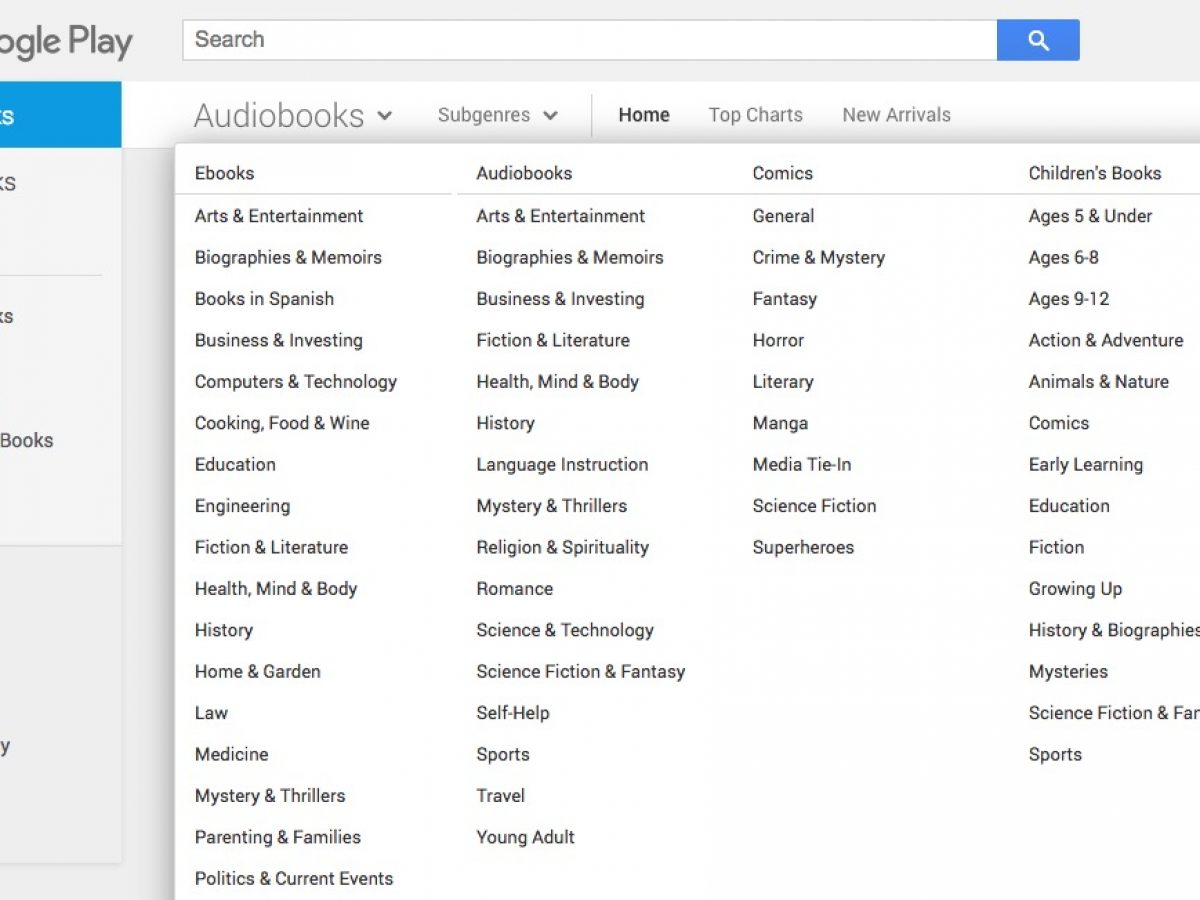Open the New Arrivals tab
Image resolution: width=1200 pixels, height=900 pixels.
click(896, 115)
